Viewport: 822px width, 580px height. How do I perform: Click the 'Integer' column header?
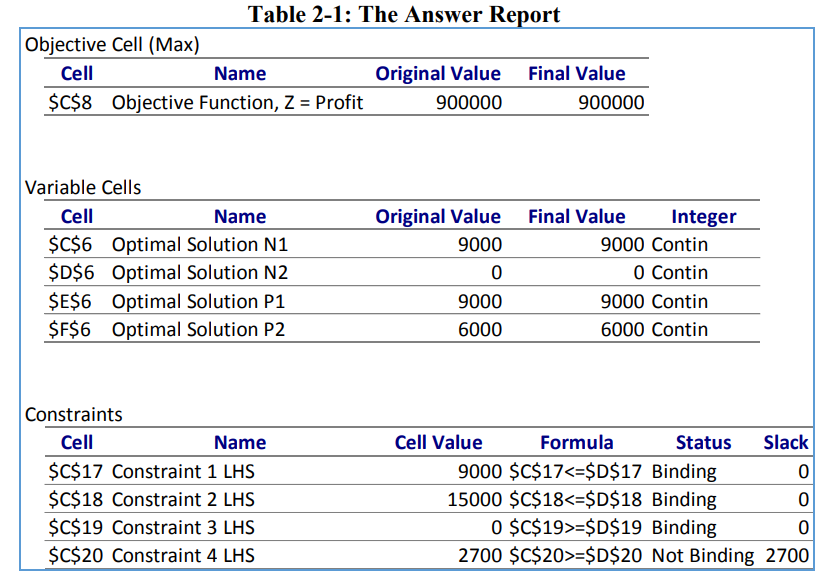[x=704, y=217]
